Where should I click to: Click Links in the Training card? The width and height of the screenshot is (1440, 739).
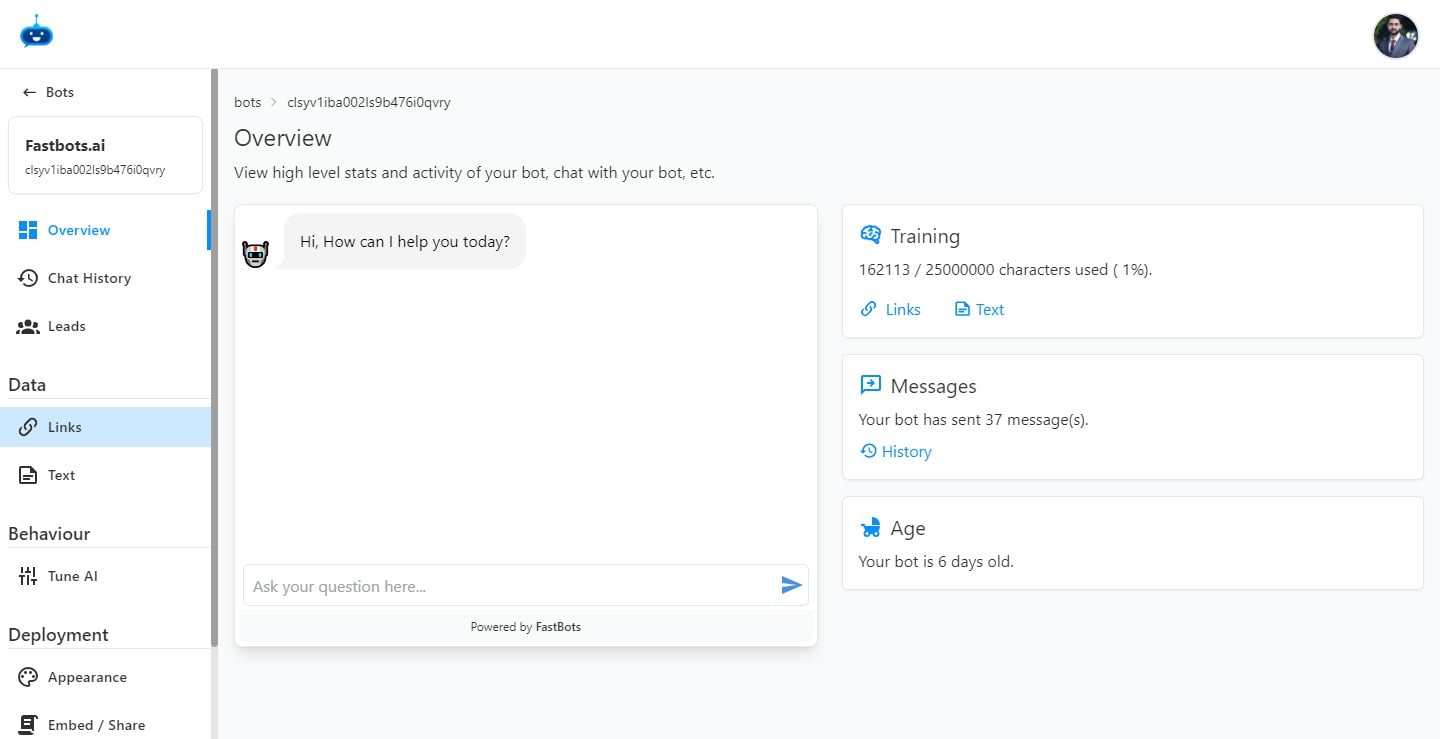(x=891, y=310)
